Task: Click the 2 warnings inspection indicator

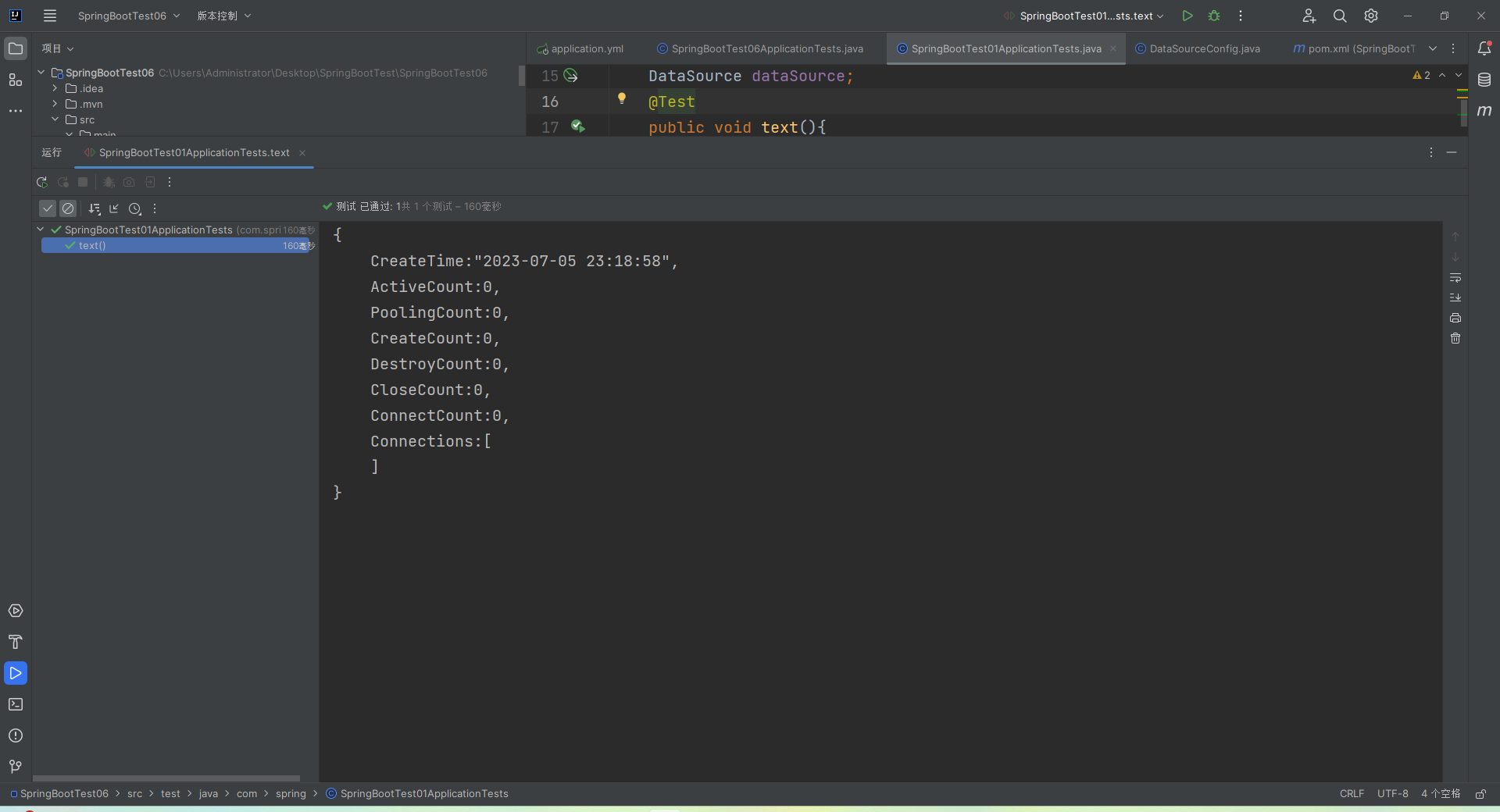Action: pos(1421,75)
